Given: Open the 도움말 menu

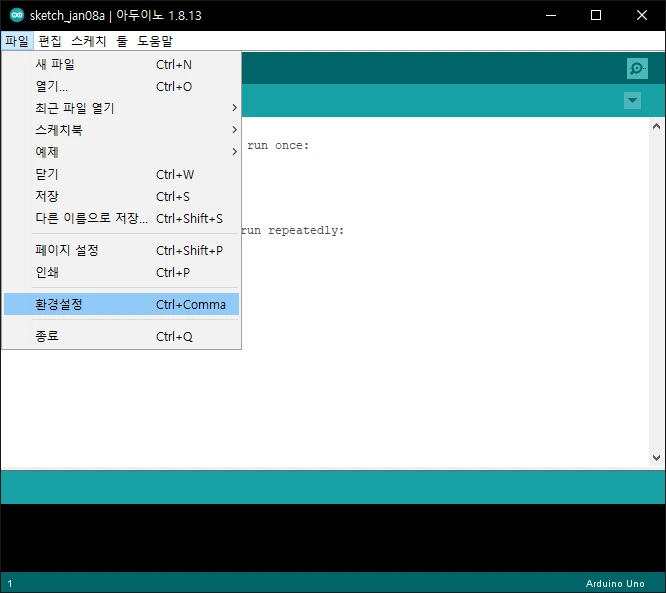Looking at the screenshot, I should [x=155, y=41].
